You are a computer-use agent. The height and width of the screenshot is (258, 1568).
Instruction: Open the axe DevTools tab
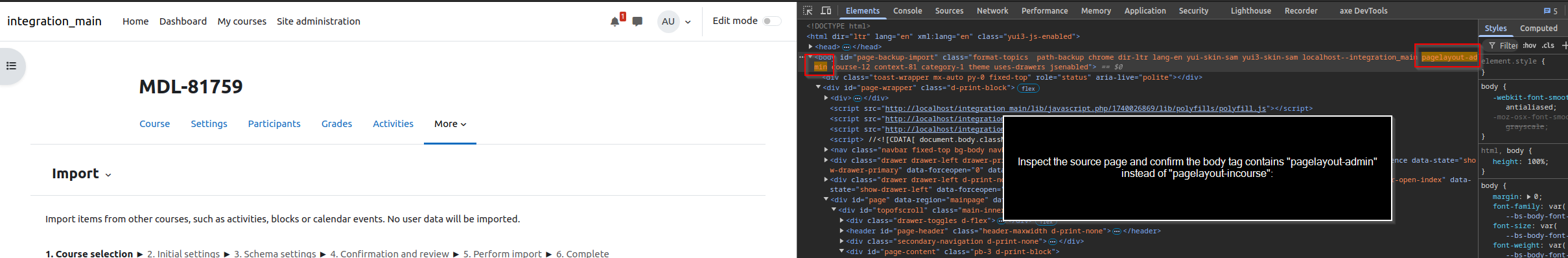pos(1363,11)
